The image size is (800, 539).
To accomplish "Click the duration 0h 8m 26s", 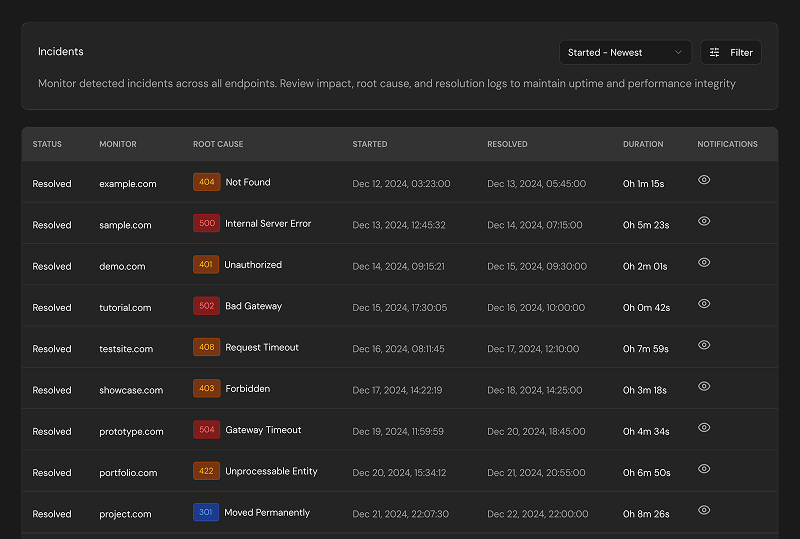I will 646,514.
